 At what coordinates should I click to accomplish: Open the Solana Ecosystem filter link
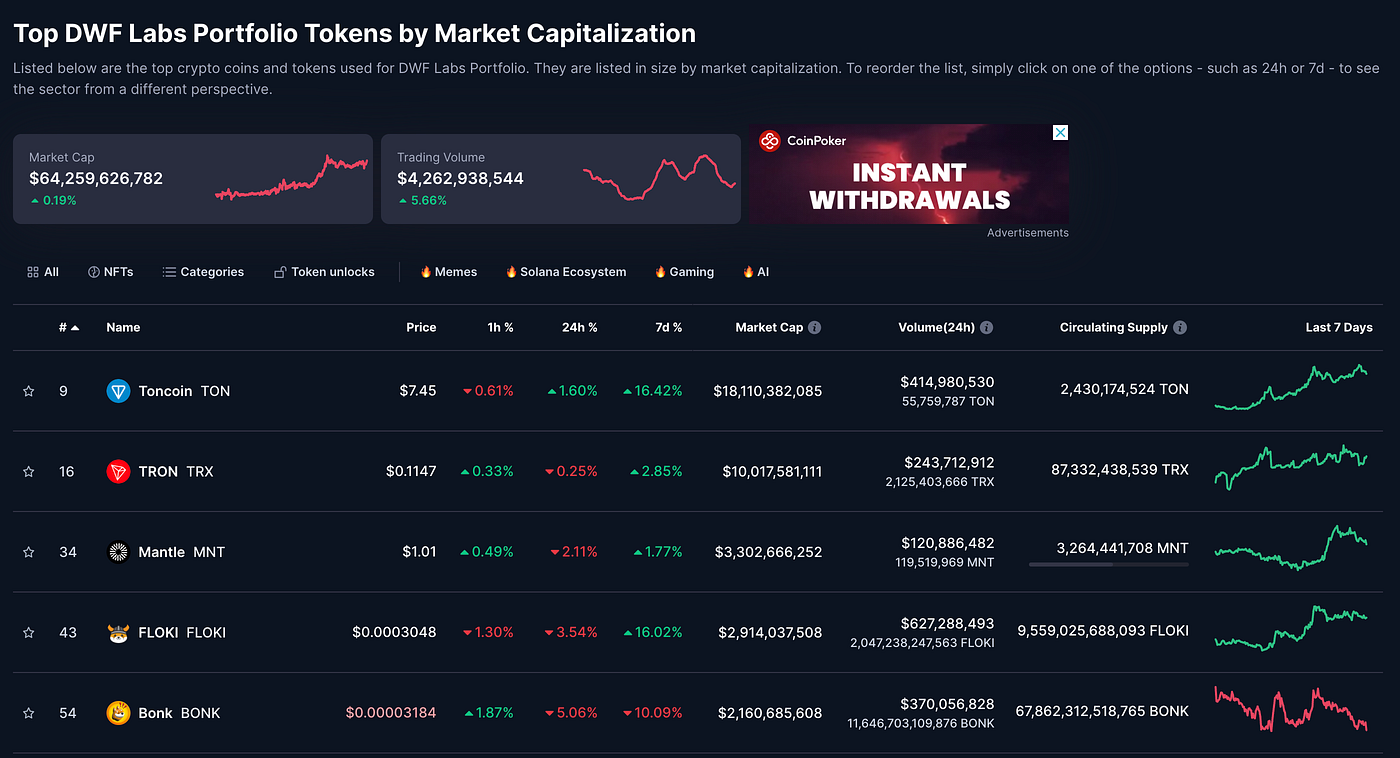pos(566,272)
